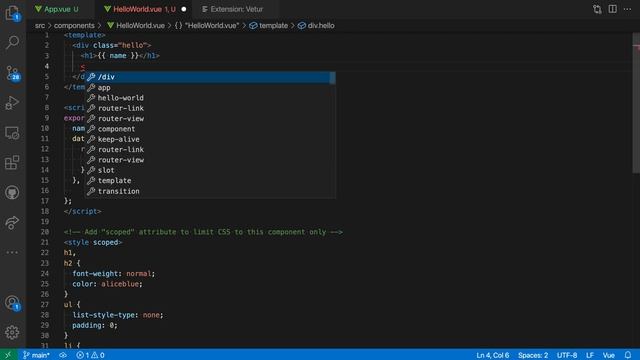640x360 pixels.
Task: Change file encoding UTF-8
Action: tap(567, 355)
